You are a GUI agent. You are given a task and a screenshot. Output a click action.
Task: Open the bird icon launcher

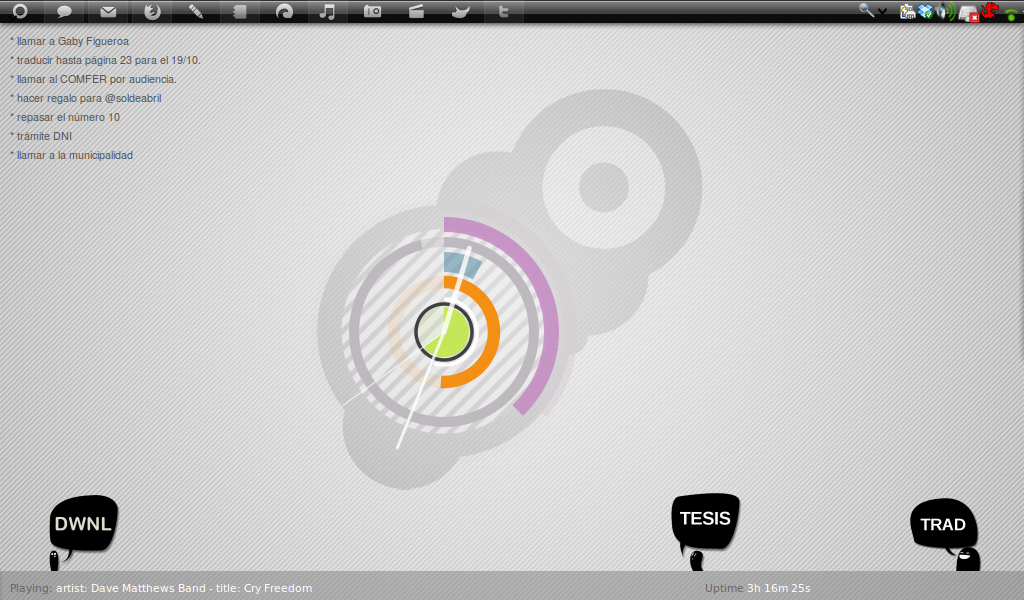click(460, 12)
